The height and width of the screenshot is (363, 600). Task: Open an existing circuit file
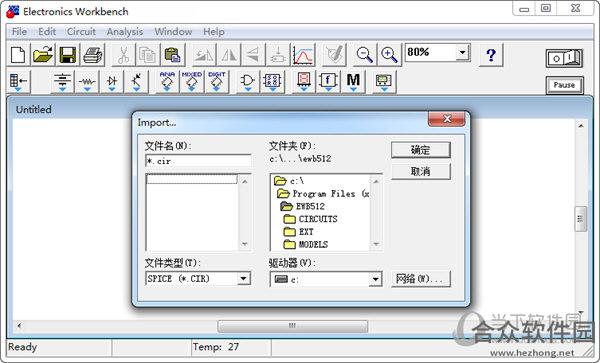[42, 55]
